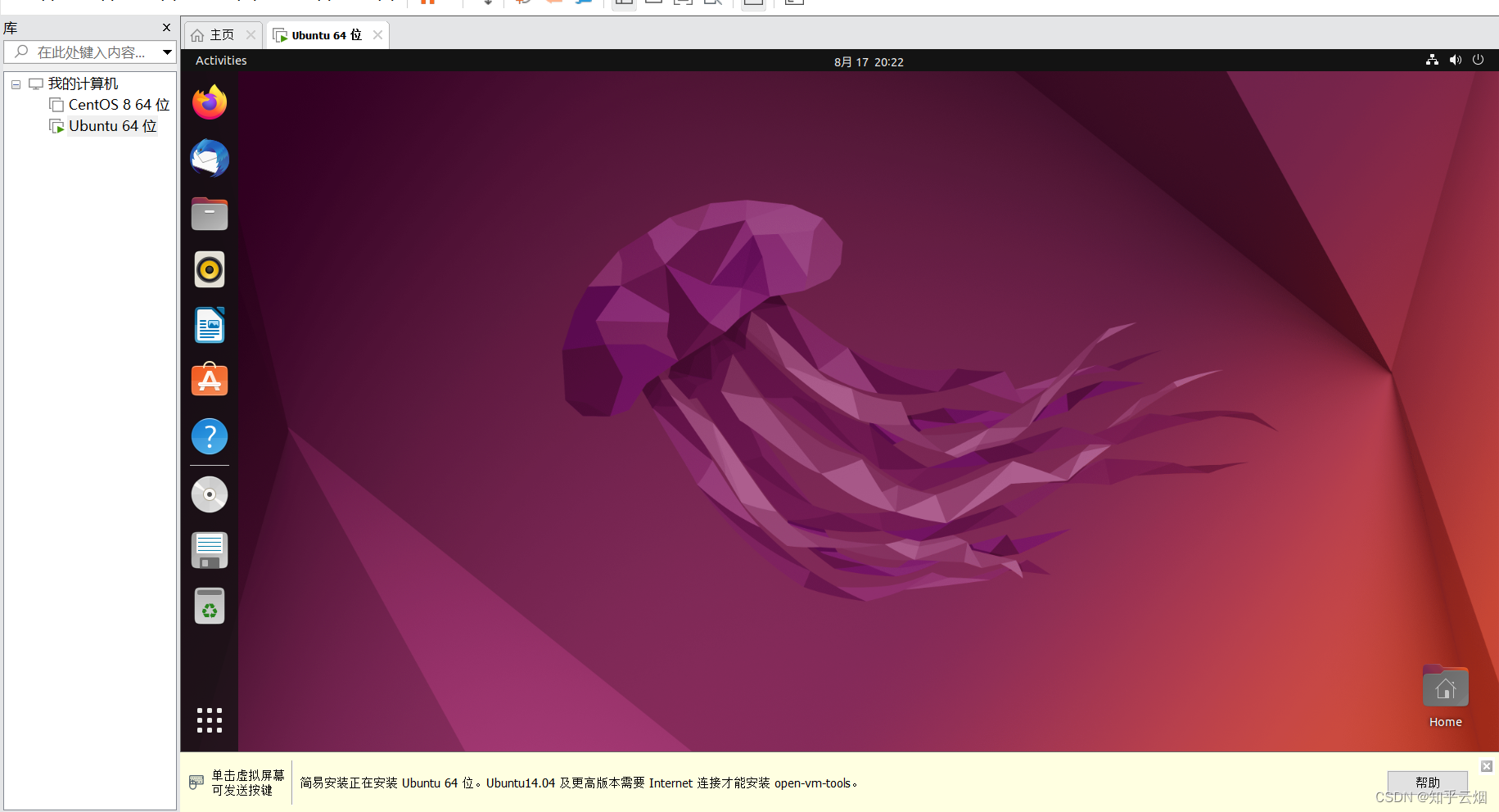Open Ubuntu Software store icon

click(210, 380)
